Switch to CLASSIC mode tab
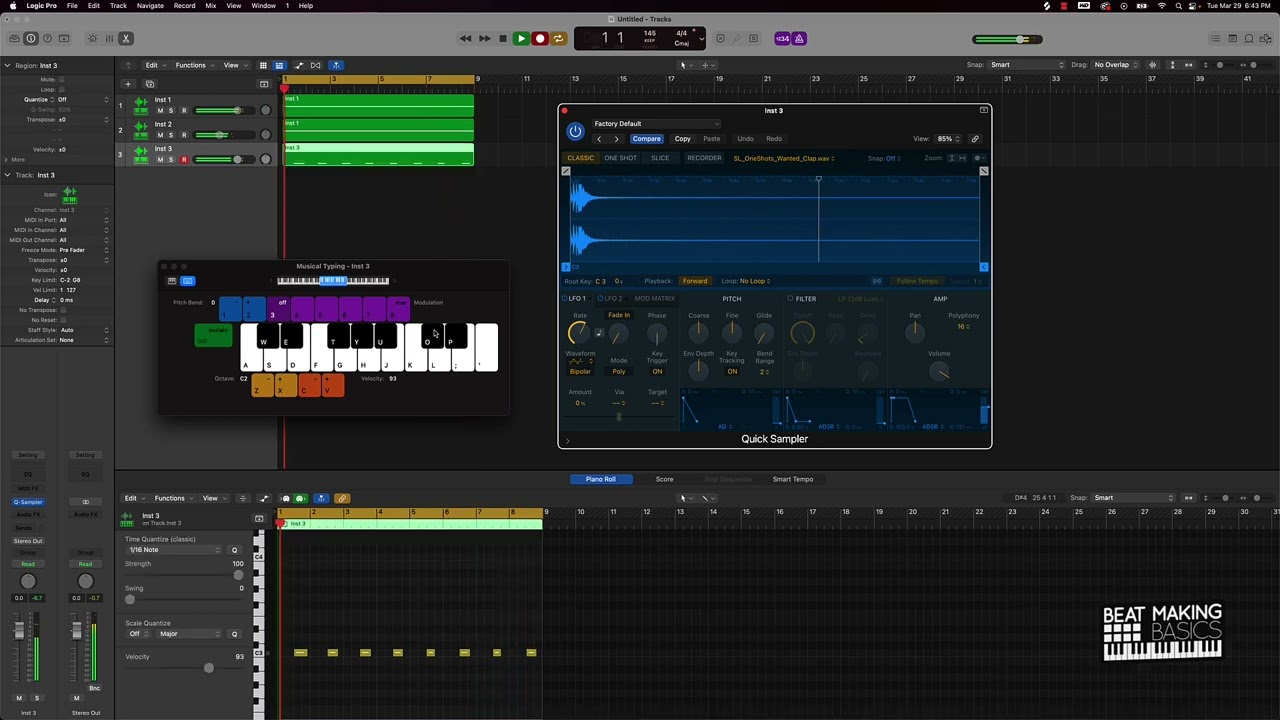Screen dimensions: 1280x720 580,158
